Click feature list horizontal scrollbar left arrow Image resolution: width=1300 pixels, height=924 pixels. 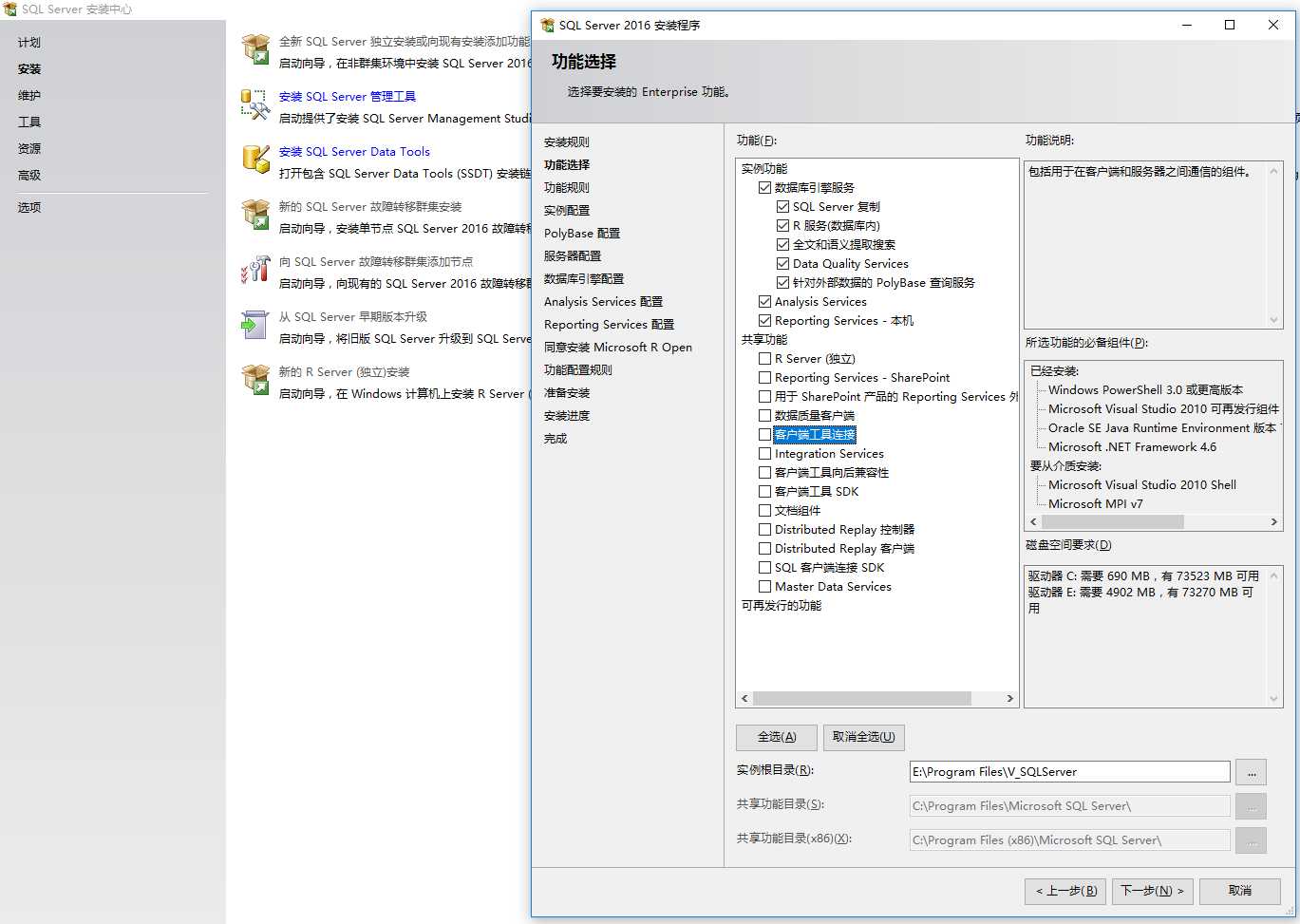pos(744,698)
